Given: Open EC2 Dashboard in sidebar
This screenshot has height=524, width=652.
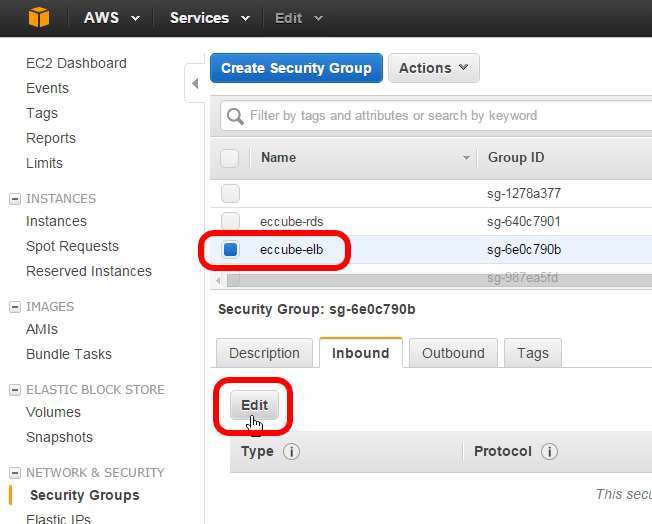Looking at the screenshot, I should coord(77,63).
